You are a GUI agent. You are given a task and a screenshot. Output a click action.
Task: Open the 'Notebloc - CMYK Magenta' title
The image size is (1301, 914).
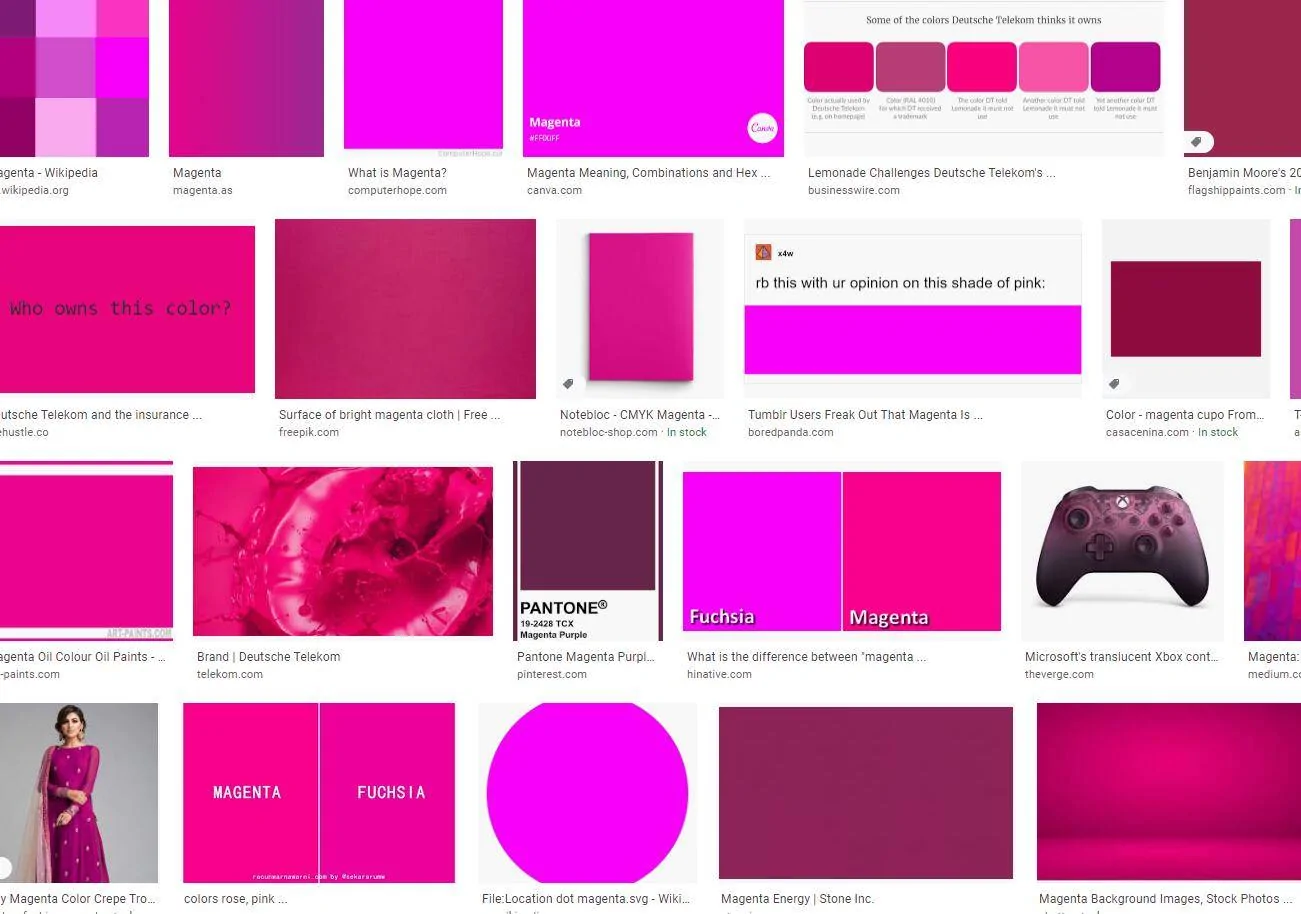pos(640,415)
